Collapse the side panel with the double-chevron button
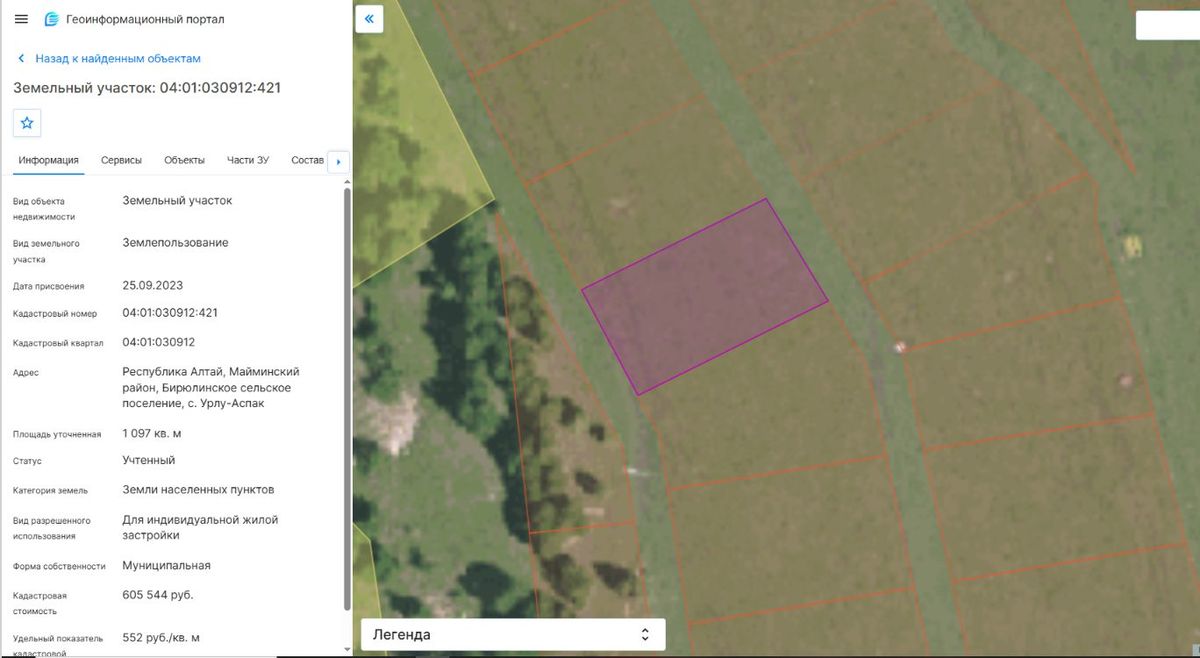The image size is (1200, 658). [x=369, y=18]
